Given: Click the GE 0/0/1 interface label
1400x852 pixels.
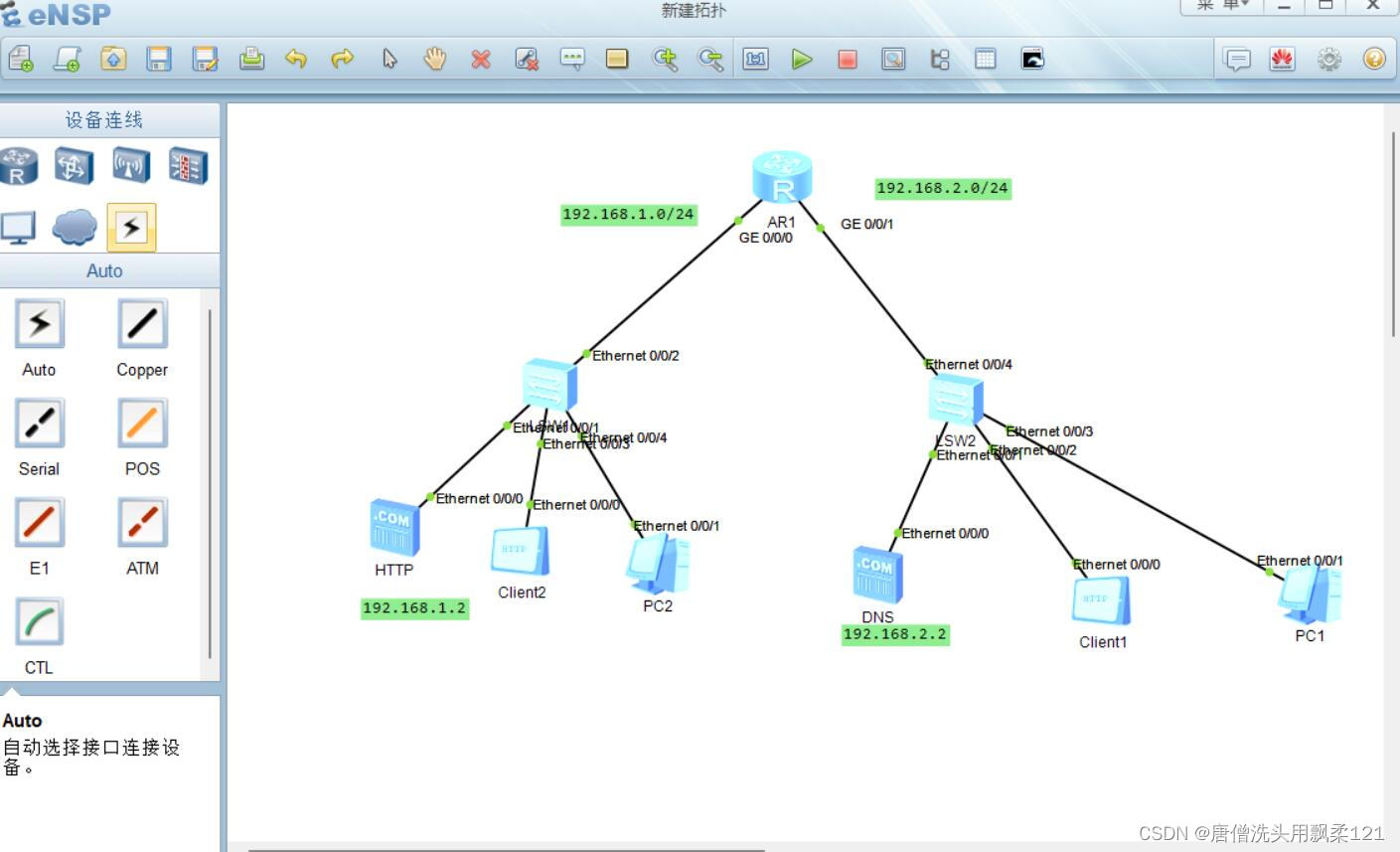Looking at the screenshot, I should [867, 224].
